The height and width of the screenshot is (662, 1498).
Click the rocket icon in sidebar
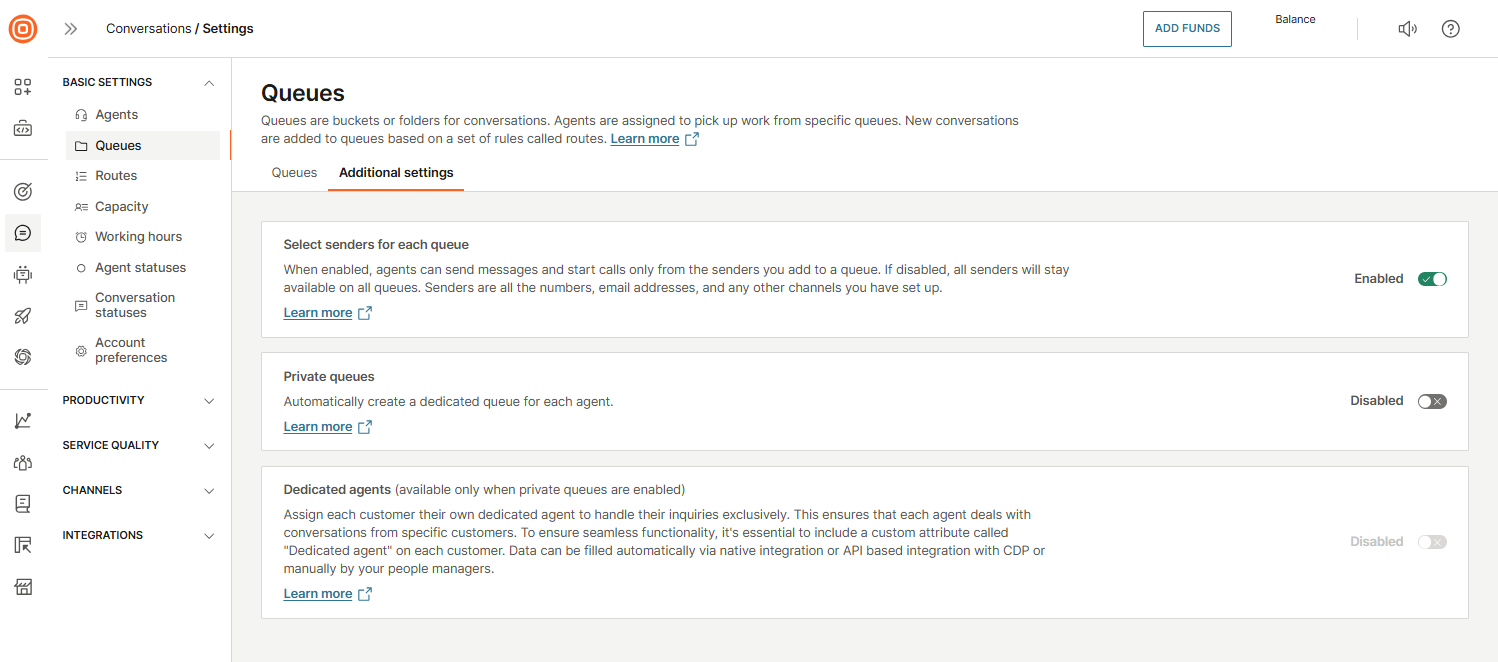click(x=23, y=316)
